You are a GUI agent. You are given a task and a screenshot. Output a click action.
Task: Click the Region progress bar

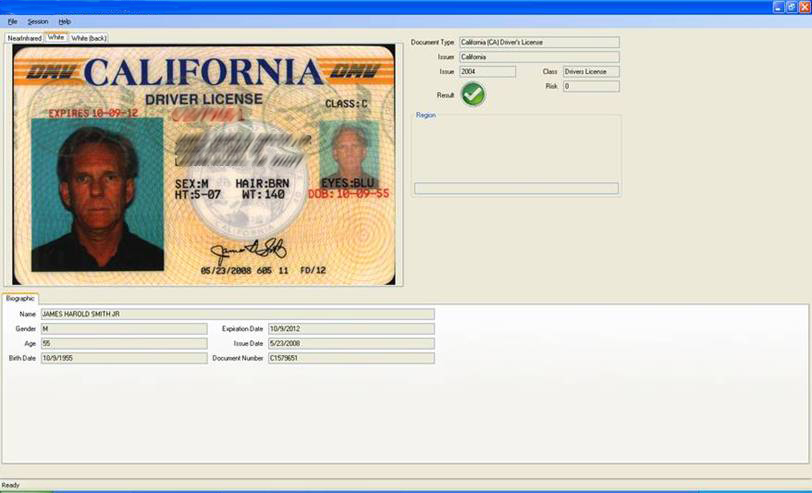tap(516, 188)
